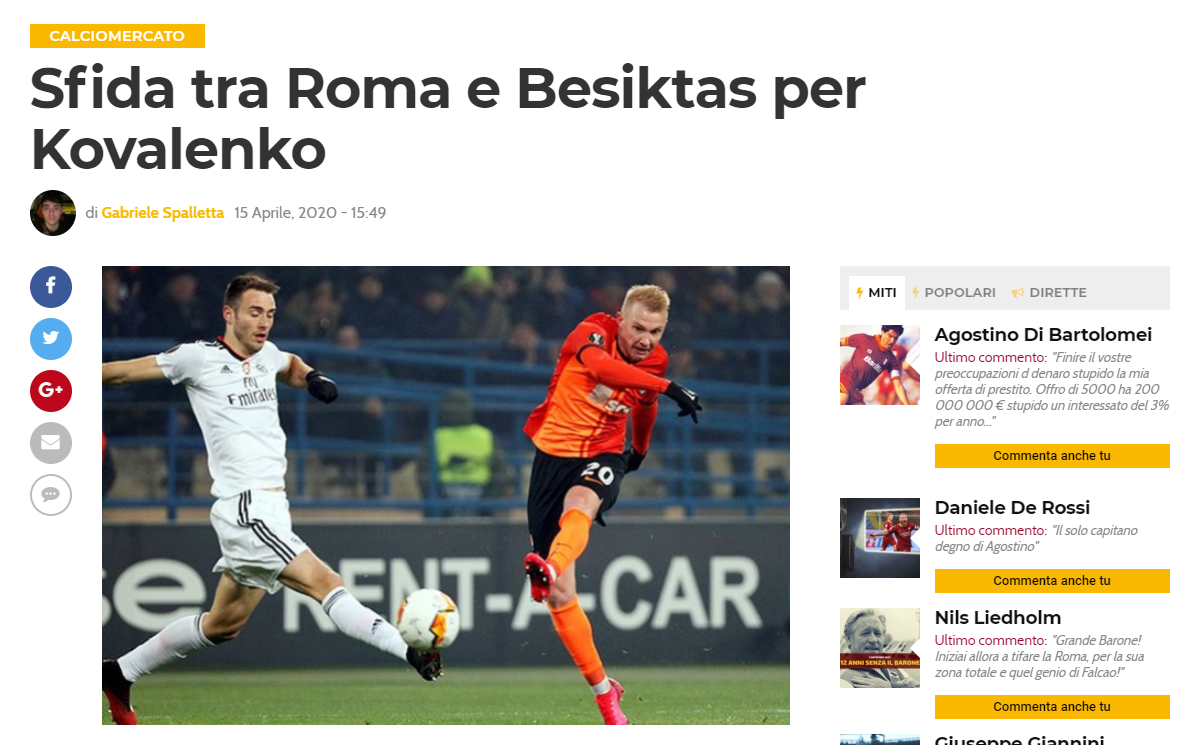Click the megaphone icon beside DIRETTE

[x=1017, y=293]
